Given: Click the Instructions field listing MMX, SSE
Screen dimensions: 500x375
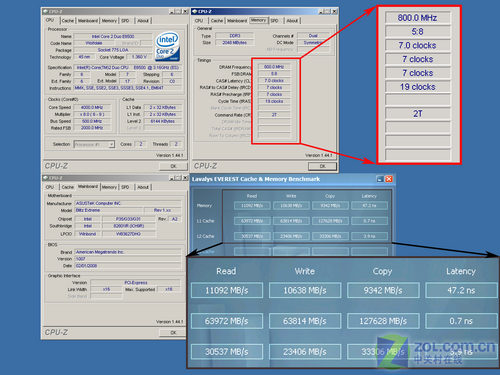Looking at the screenshot, I should coord(128,88).
